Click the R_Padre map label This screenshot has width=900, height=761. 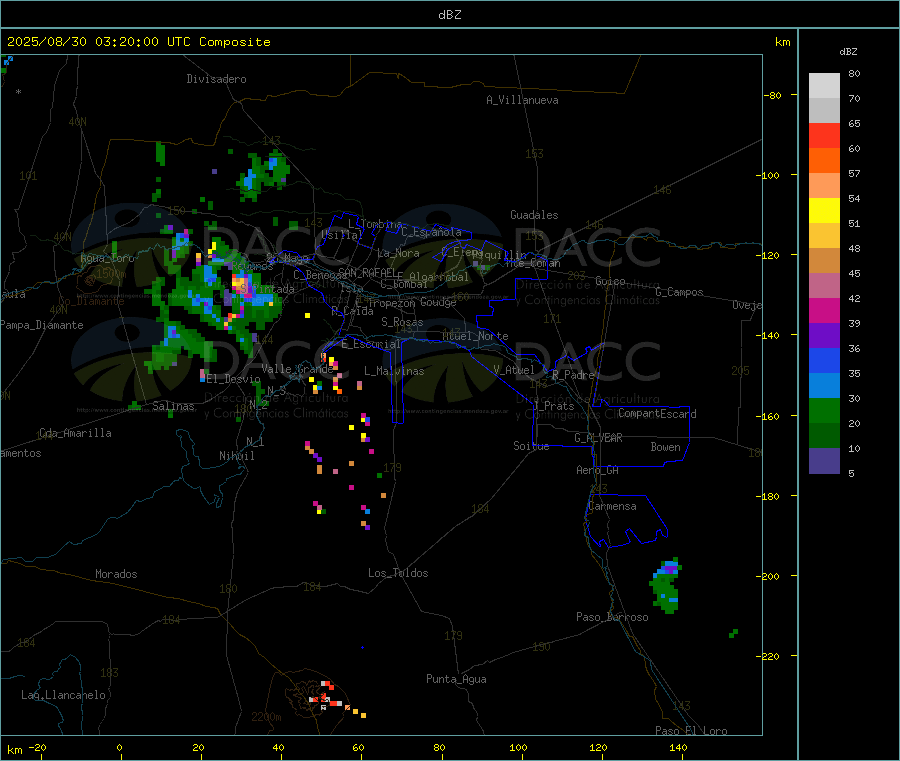point(573,375)
